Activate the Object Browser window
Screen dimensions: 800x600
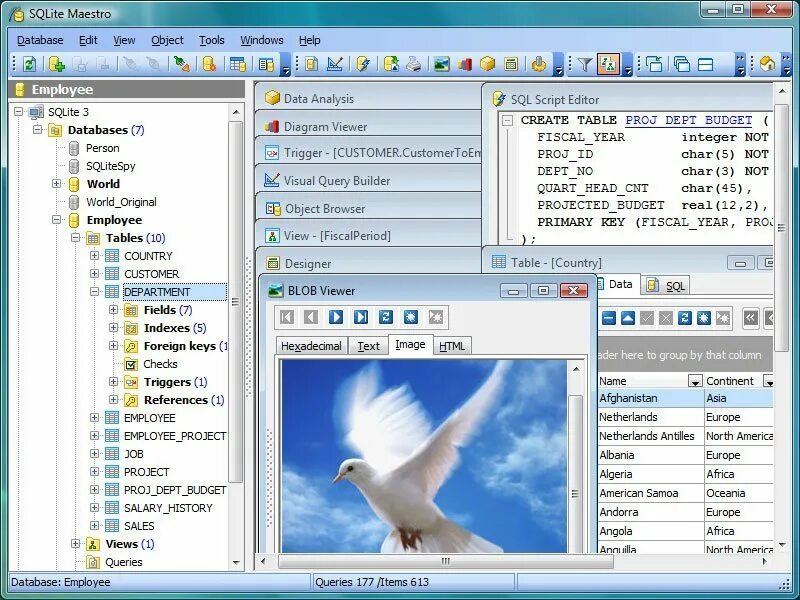click(325, 209)
